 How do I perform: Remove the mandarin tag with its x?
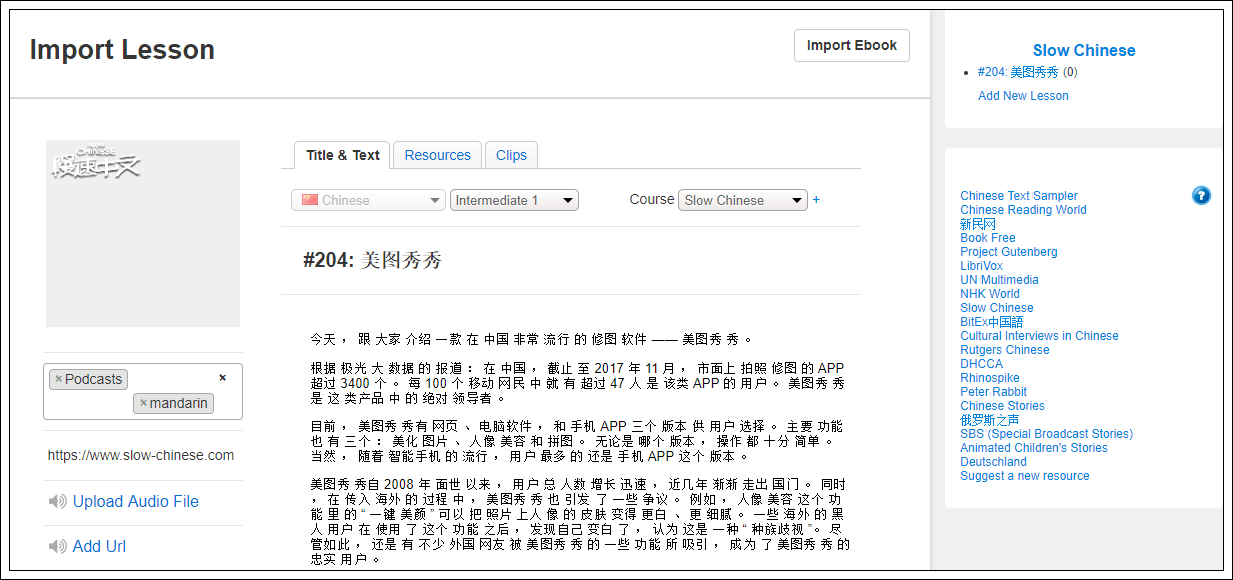coord(143,403)
